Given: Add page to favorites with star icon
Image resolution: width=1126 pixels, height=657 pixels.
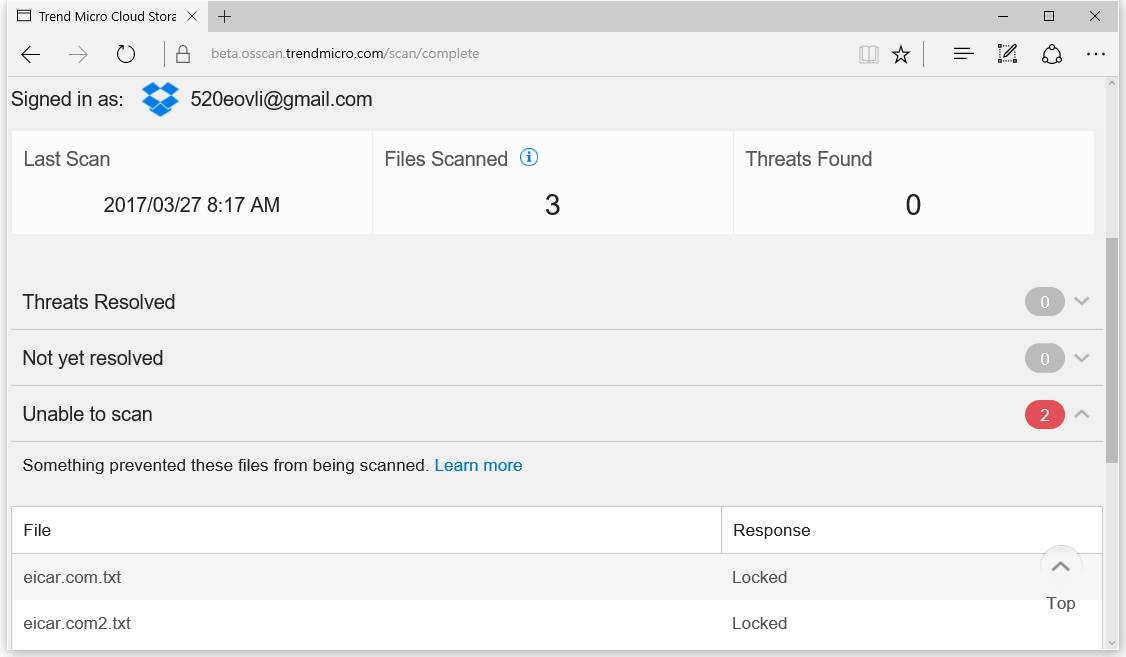Looking at the screenshot, I should click(901, 54).
